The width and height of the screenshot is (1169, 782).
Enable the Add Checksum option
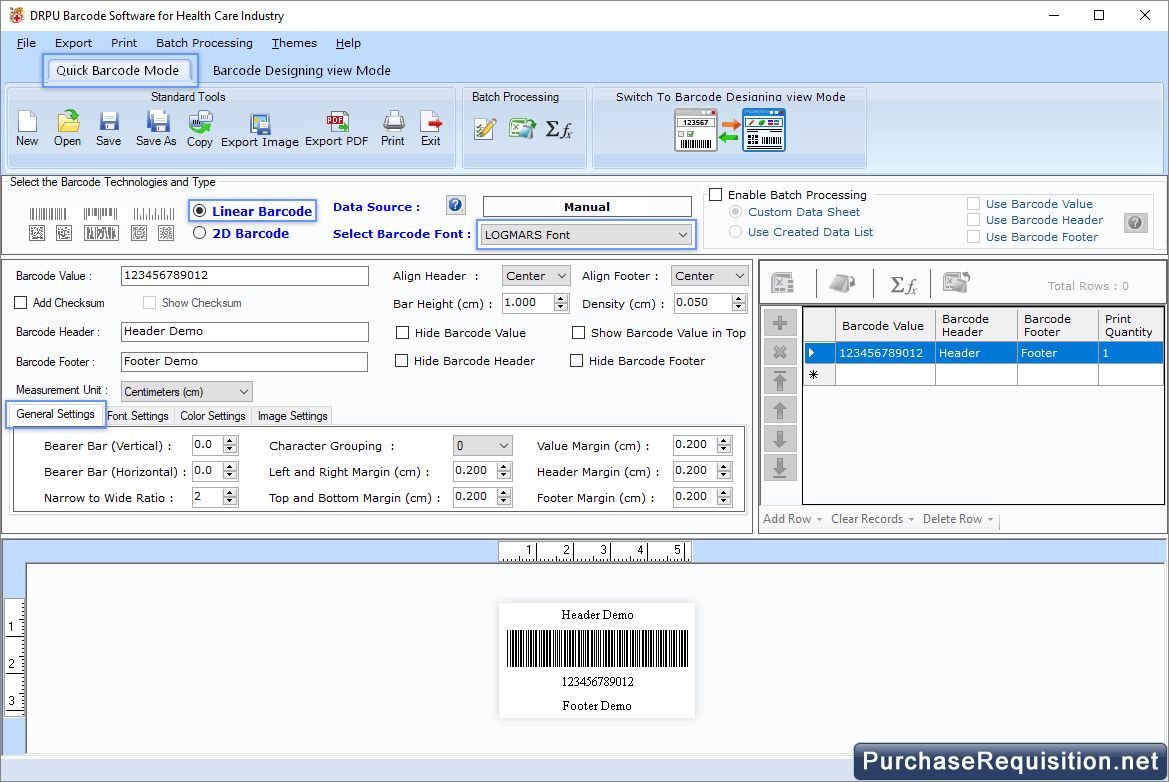pyautogui.click(x=20, y=302)
